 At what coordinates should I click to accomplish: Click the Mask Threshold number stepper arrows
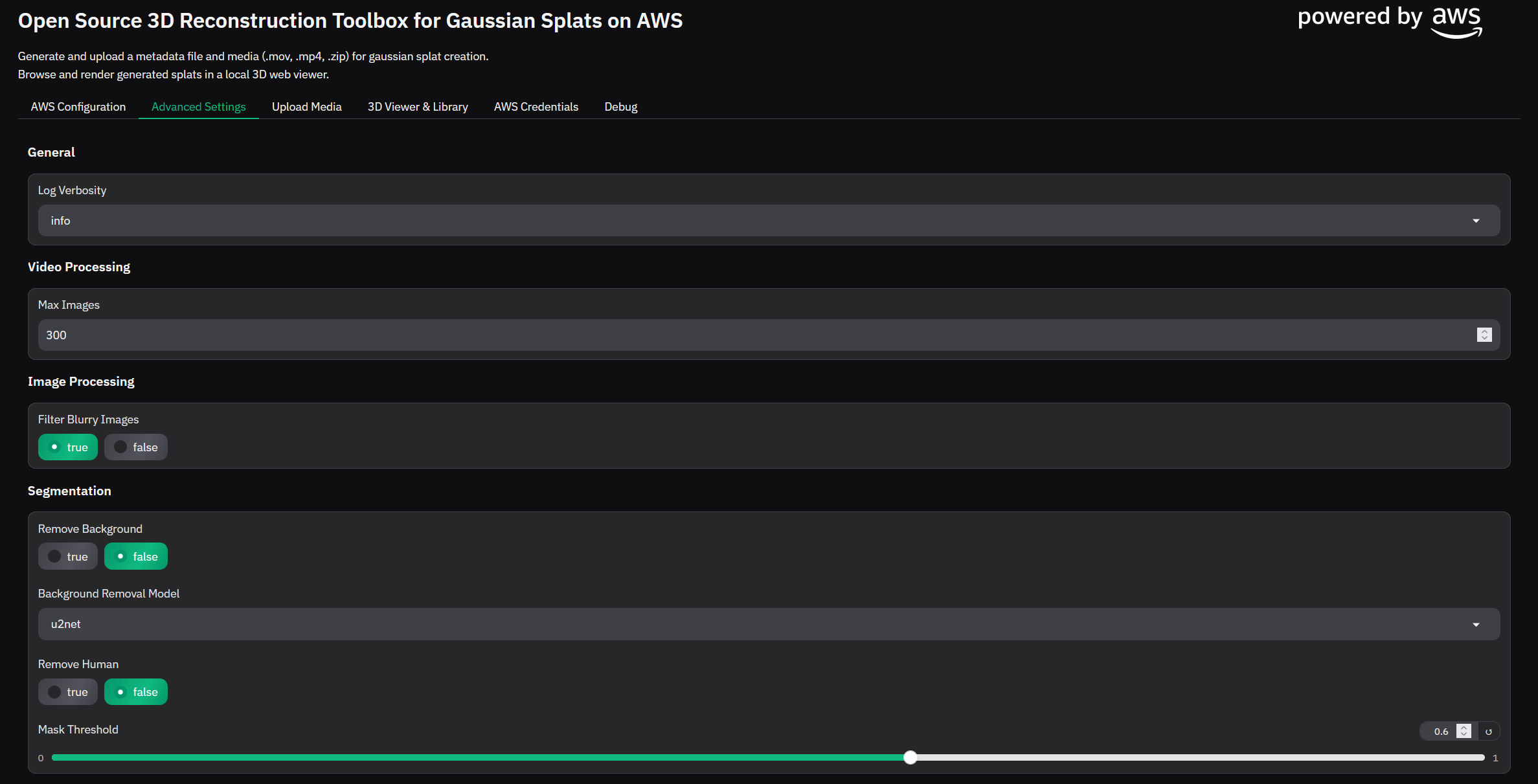tap(1464, 731)
